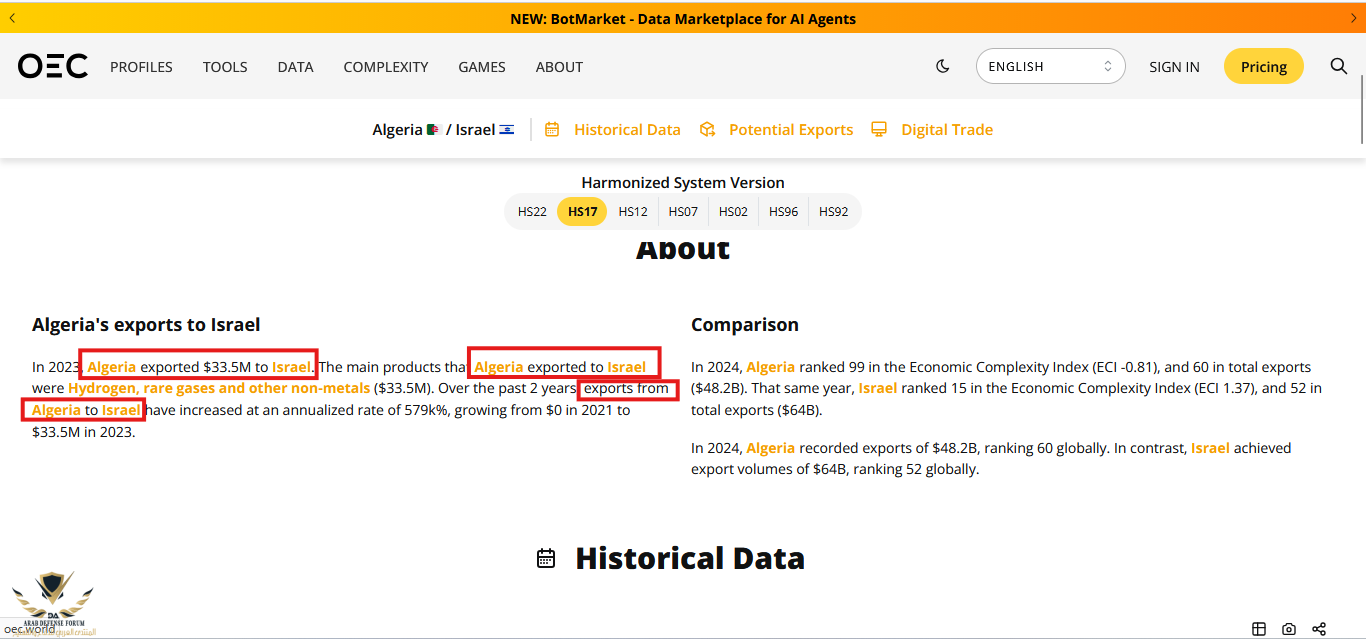Click the camera screenshot icon

point(1289,629)
